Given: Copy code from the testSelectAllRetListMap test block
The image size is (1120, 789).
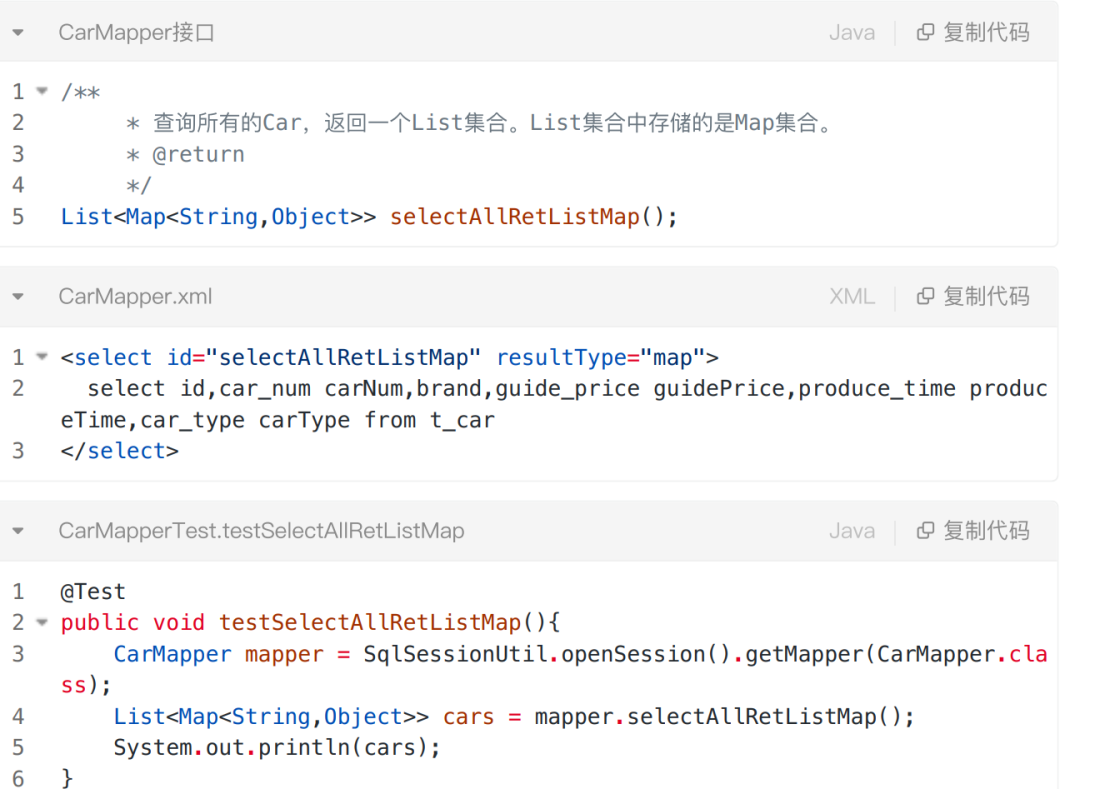Looking at the screenshot, I should [x=973, y=531].
